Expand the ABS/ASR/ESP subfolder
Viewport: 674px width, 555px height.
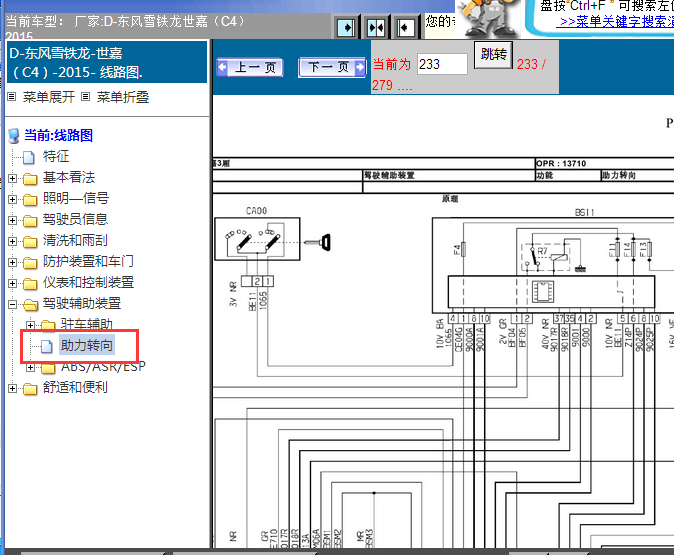point(30,367)
